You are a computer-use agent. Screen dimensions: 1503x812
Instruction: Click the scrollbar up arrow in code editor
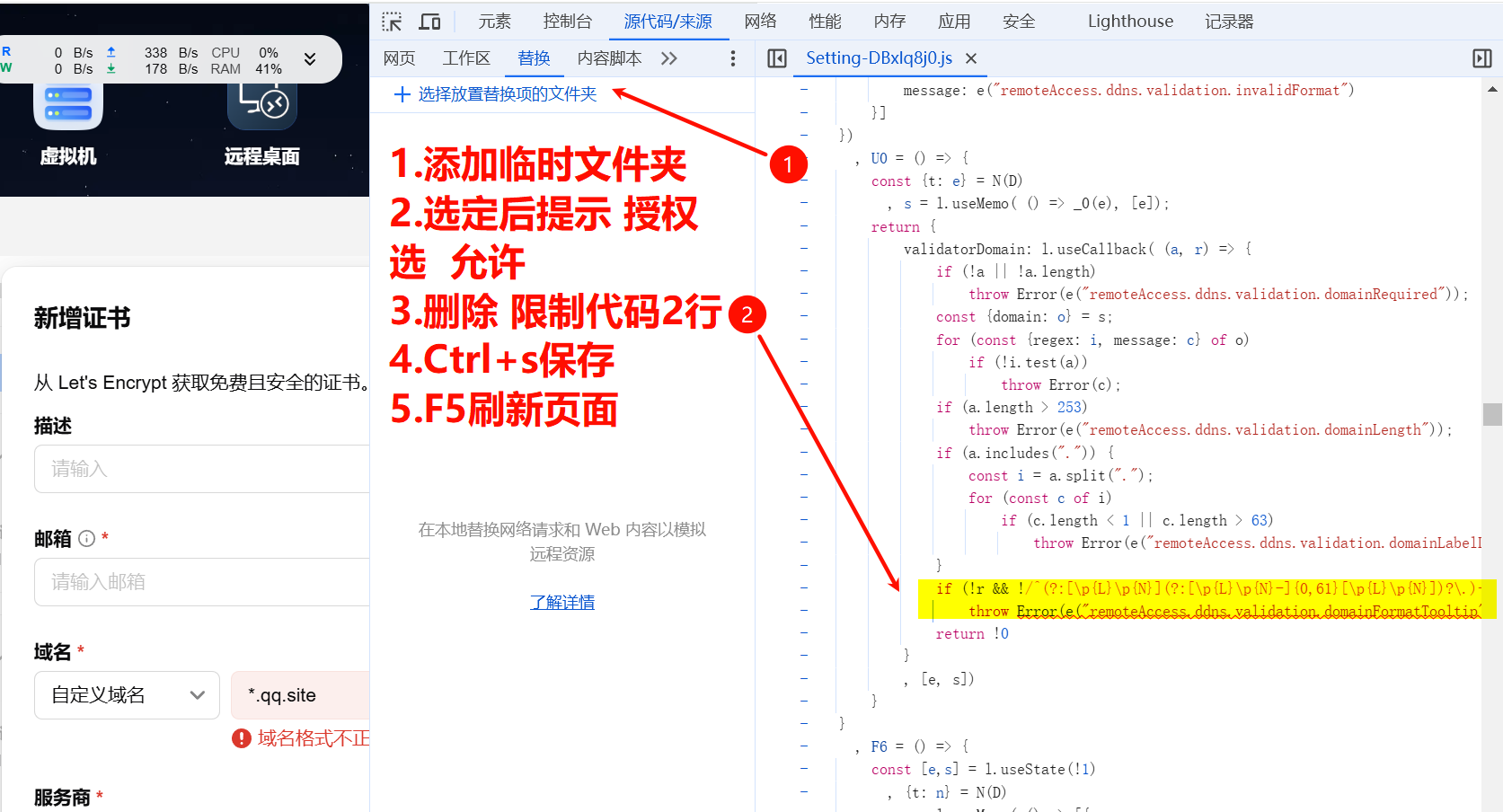(x=1492, y=89)
